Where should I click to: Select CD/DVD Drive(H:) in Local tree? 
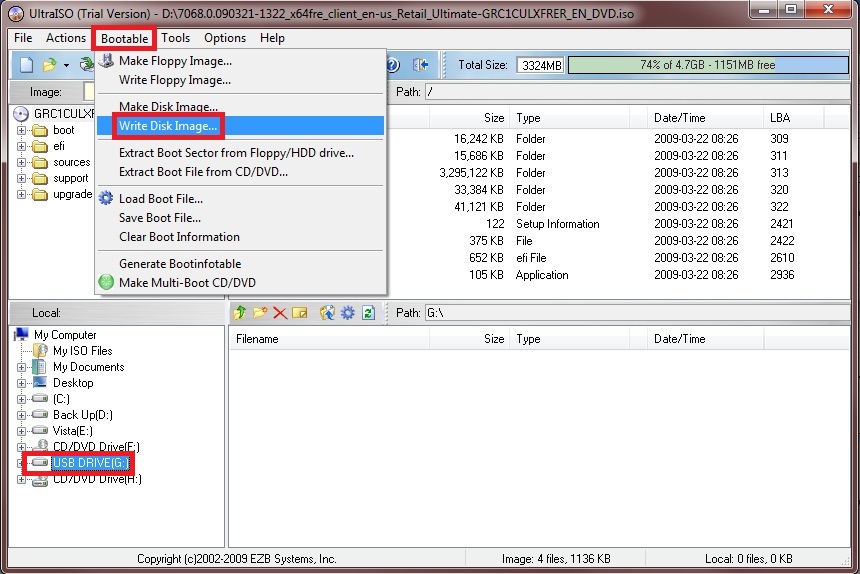pyautogui.click(x=97, y=479)
